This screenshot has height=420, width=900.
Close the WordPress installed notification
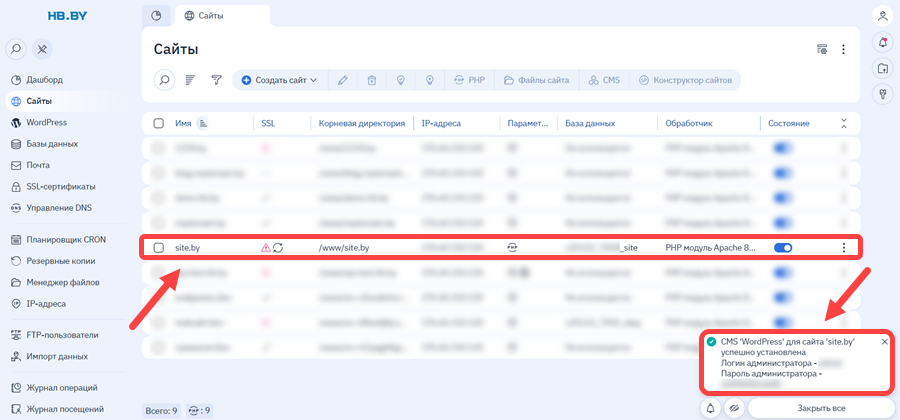coord(885,341)
